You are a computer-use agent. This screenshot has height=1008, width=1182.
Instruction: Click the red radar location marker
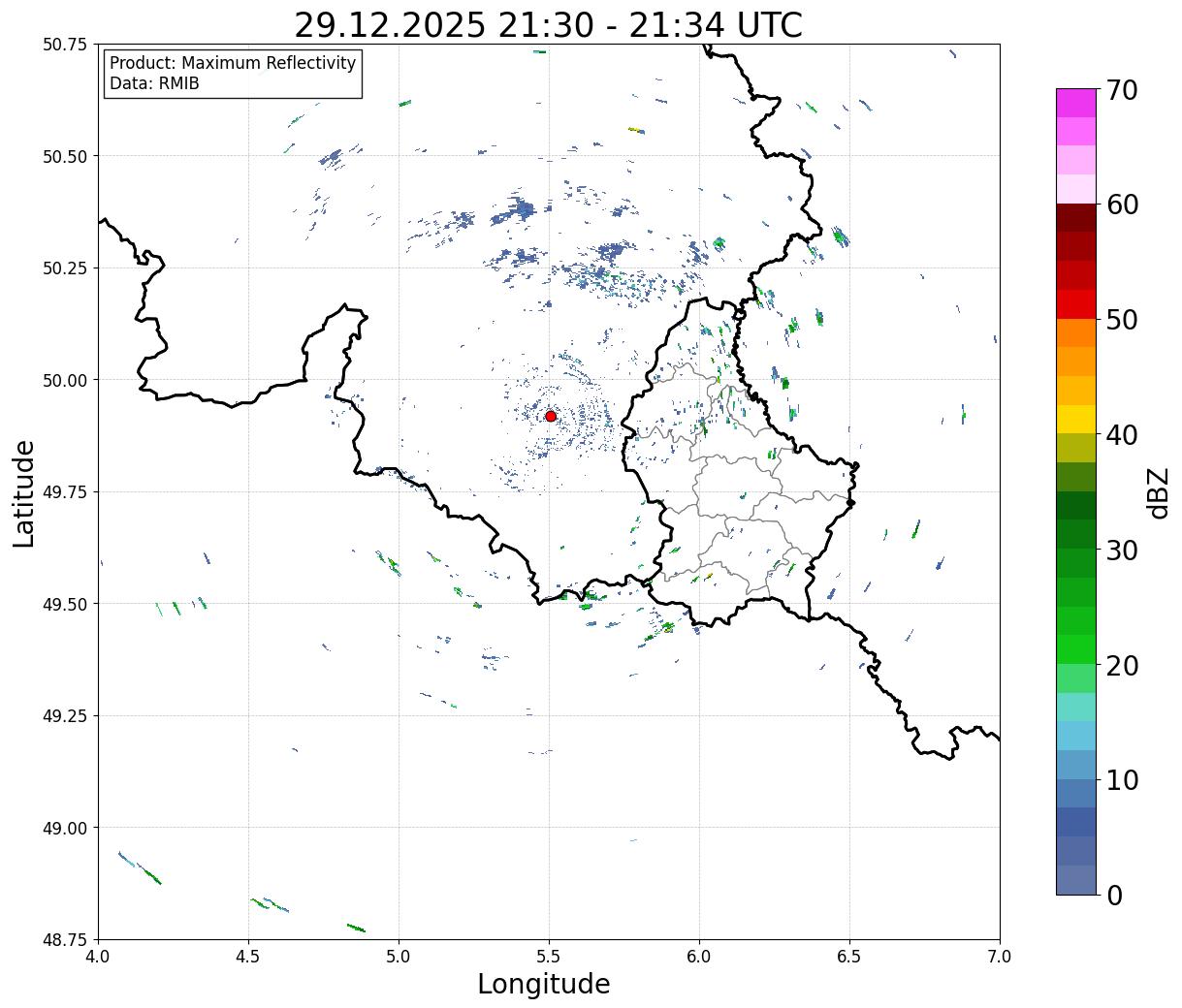pyautogui.click(x=551, y=416)
